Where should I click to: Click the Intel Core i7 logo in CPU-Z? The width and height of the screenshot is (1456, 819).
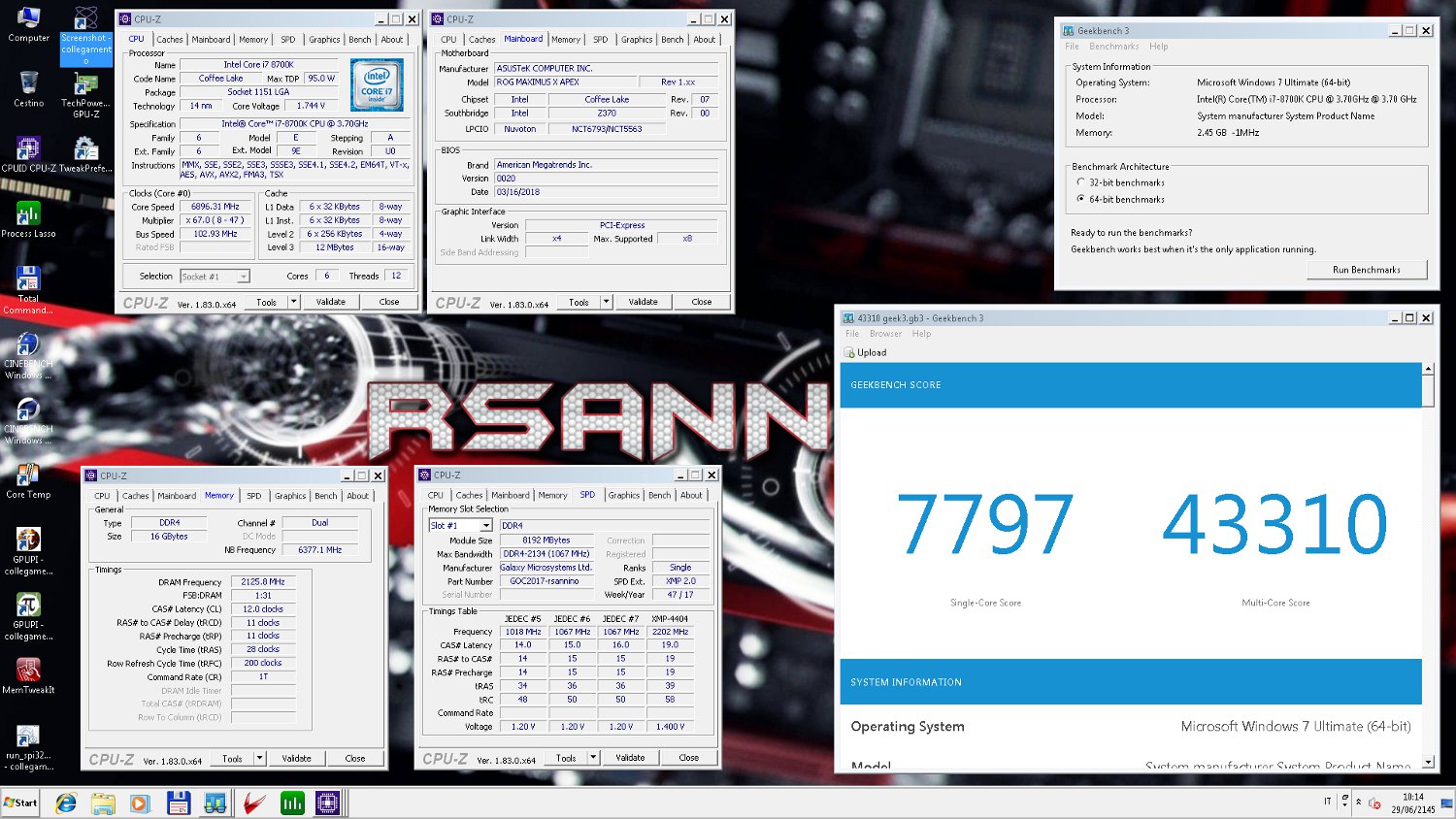pos(377,85)
